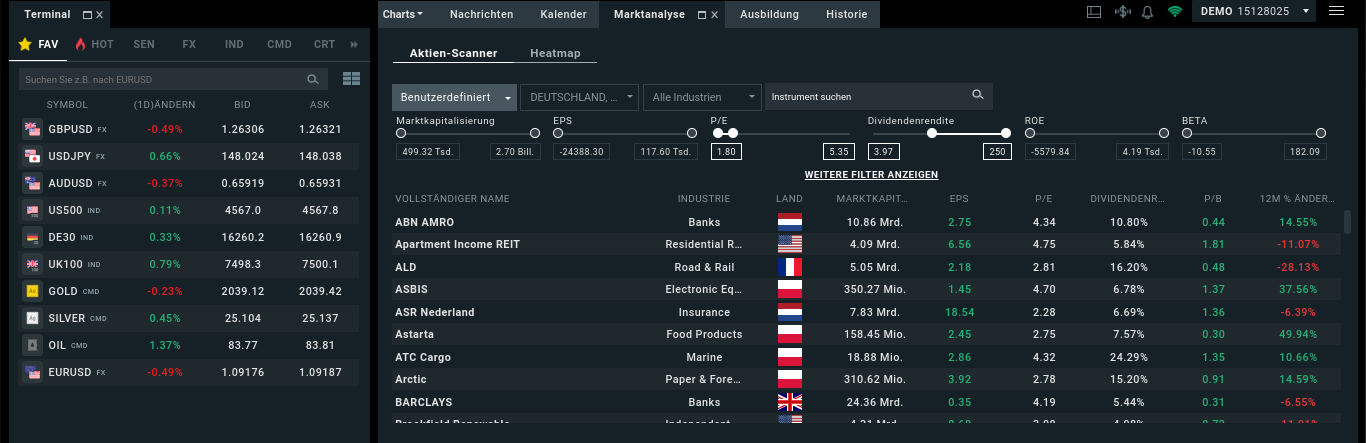Click the grid view icon in Terminal panel
The image size is (1366, 443).
pyautogui.click(x=351, y=79)
